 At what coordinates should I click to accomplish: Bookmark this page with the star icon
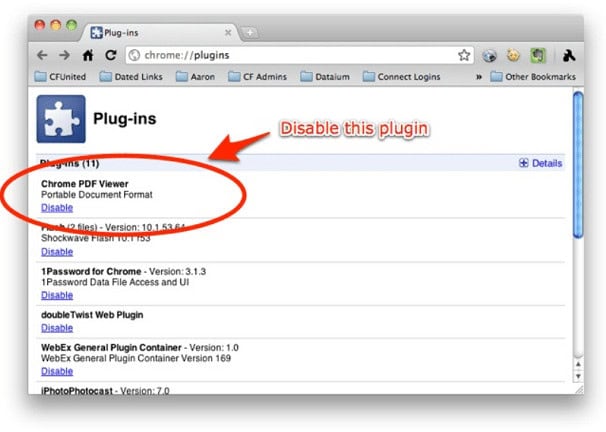click(x=464, y=55)
